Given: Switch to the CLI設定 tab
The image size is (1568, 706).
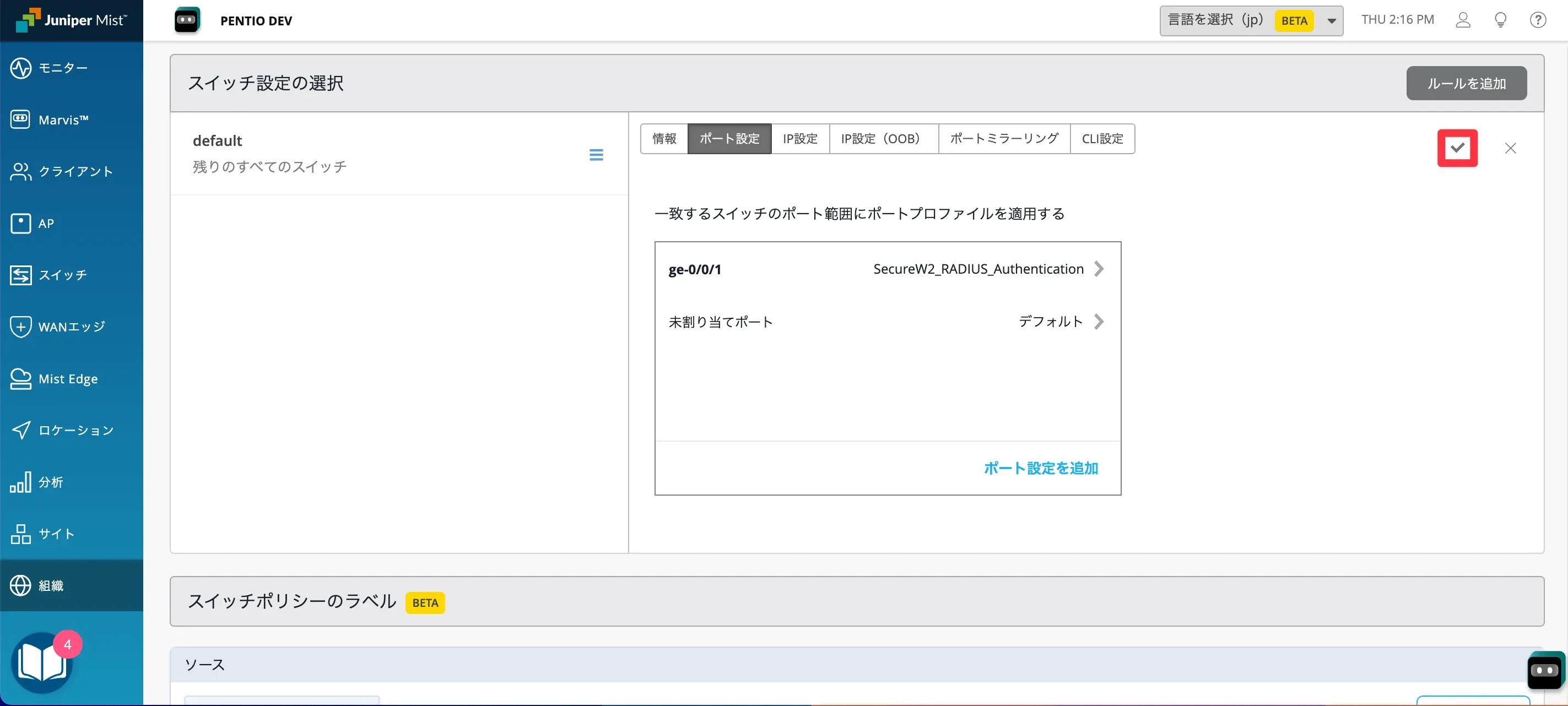Looking at the screenshot, I should pos(1102,139).
